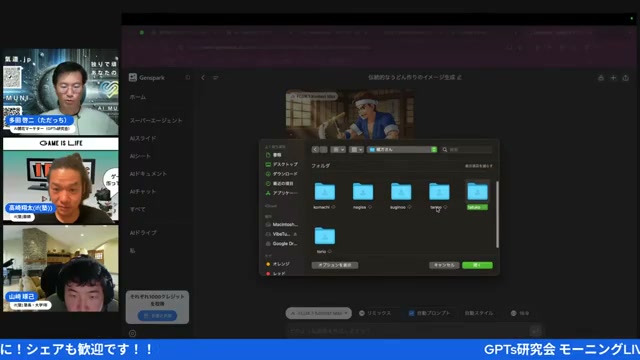The width and height of the screenshot is (640, 360).
Task: Select Macintosh HD location
Action: pyautogui.click(x=282, y=224)
